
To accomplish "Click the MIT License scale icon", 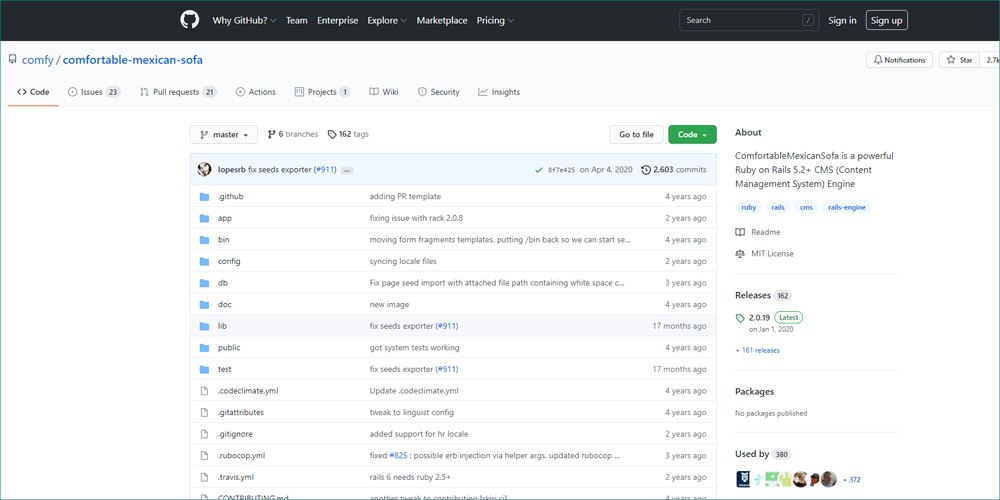I will coord(740,254).
